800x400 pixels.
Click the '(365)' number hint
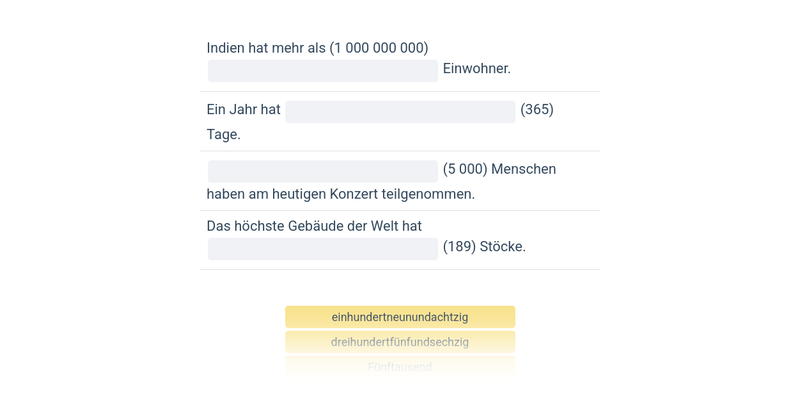pyautogui.click(x=537, y=110)
